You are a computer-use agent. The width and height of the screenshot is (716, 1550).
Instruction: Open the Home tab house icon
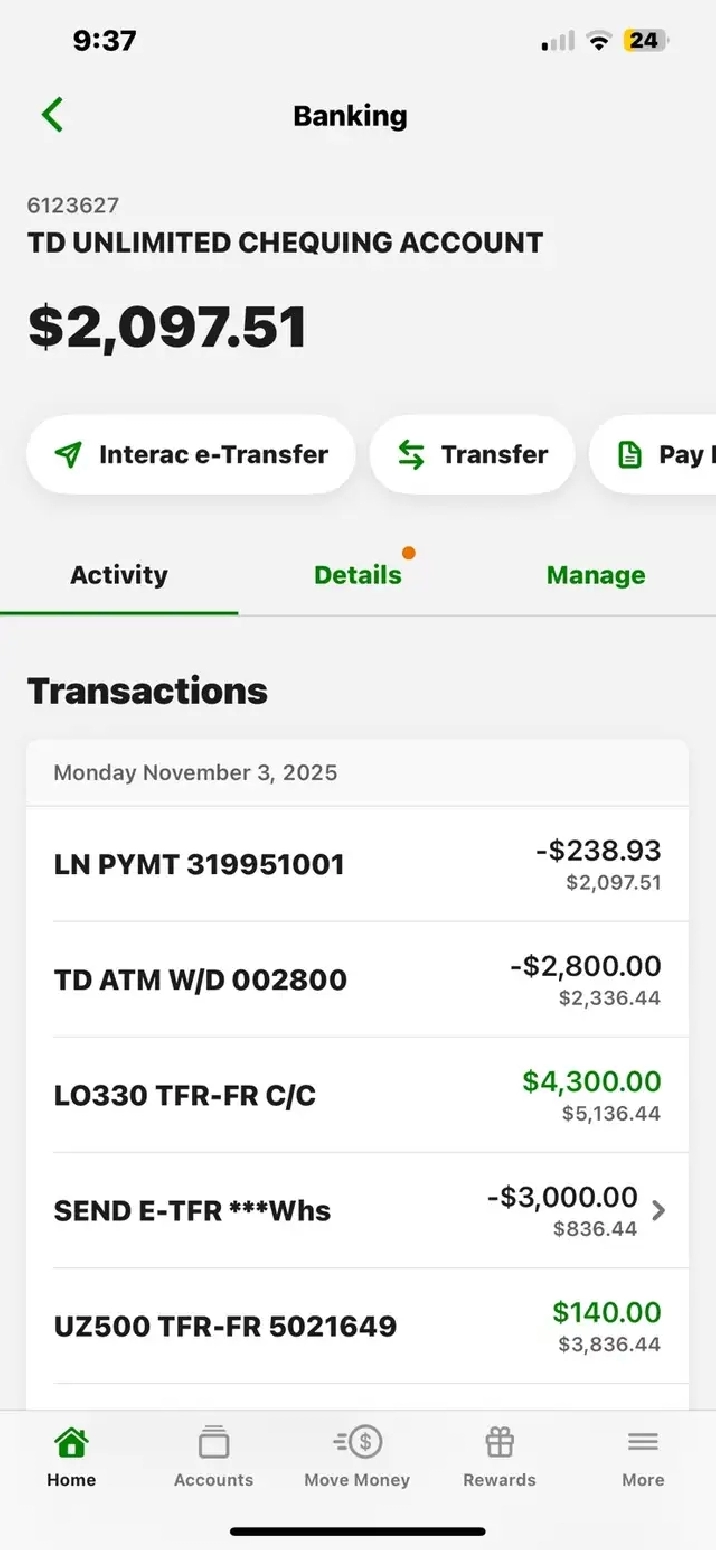(x=71, y=1443)
